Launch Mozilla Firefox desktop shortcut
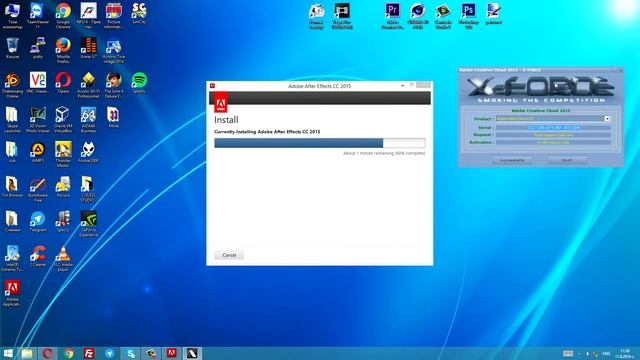This screenshot has height=360, width=640. coord(63,50)
